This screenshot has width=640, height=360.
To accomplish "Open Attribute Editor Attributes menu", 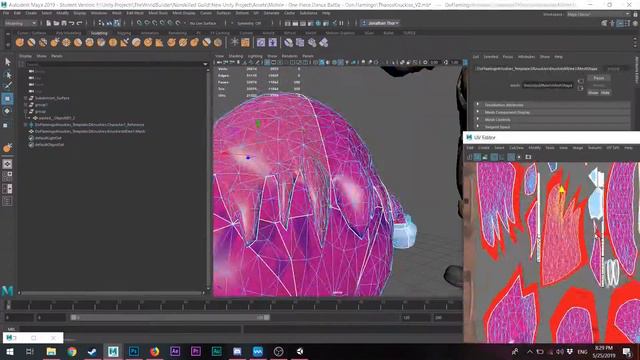I will tap(526, 57).
